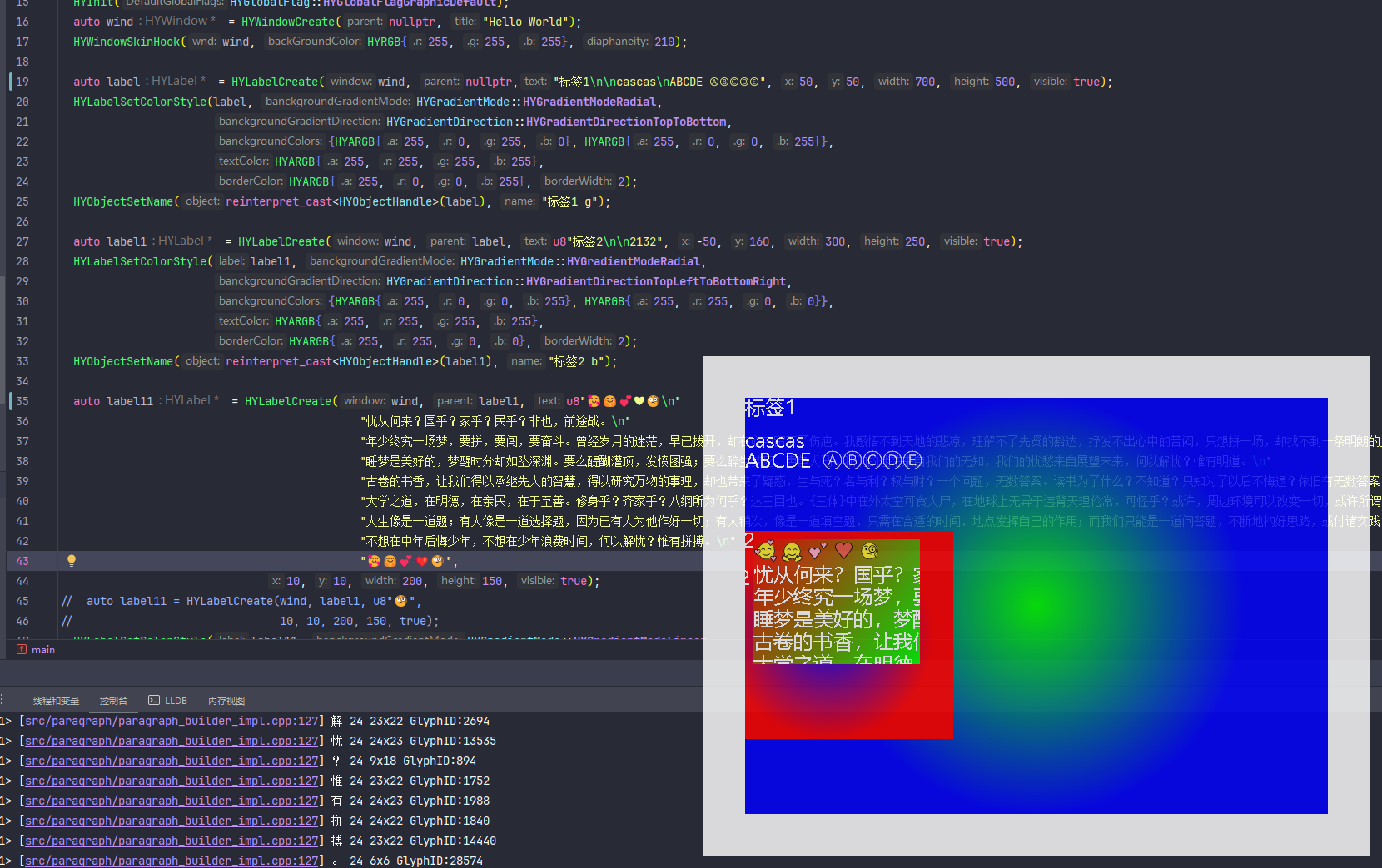Click HYLabelSetColorStyle on line 20

(140, 102)
